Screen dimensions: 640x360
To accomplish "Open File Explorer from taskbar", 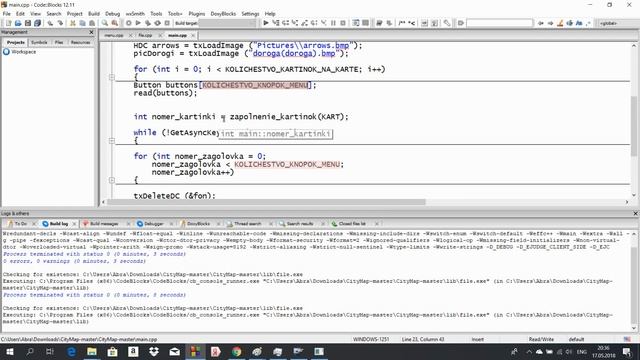I will 92,351.
